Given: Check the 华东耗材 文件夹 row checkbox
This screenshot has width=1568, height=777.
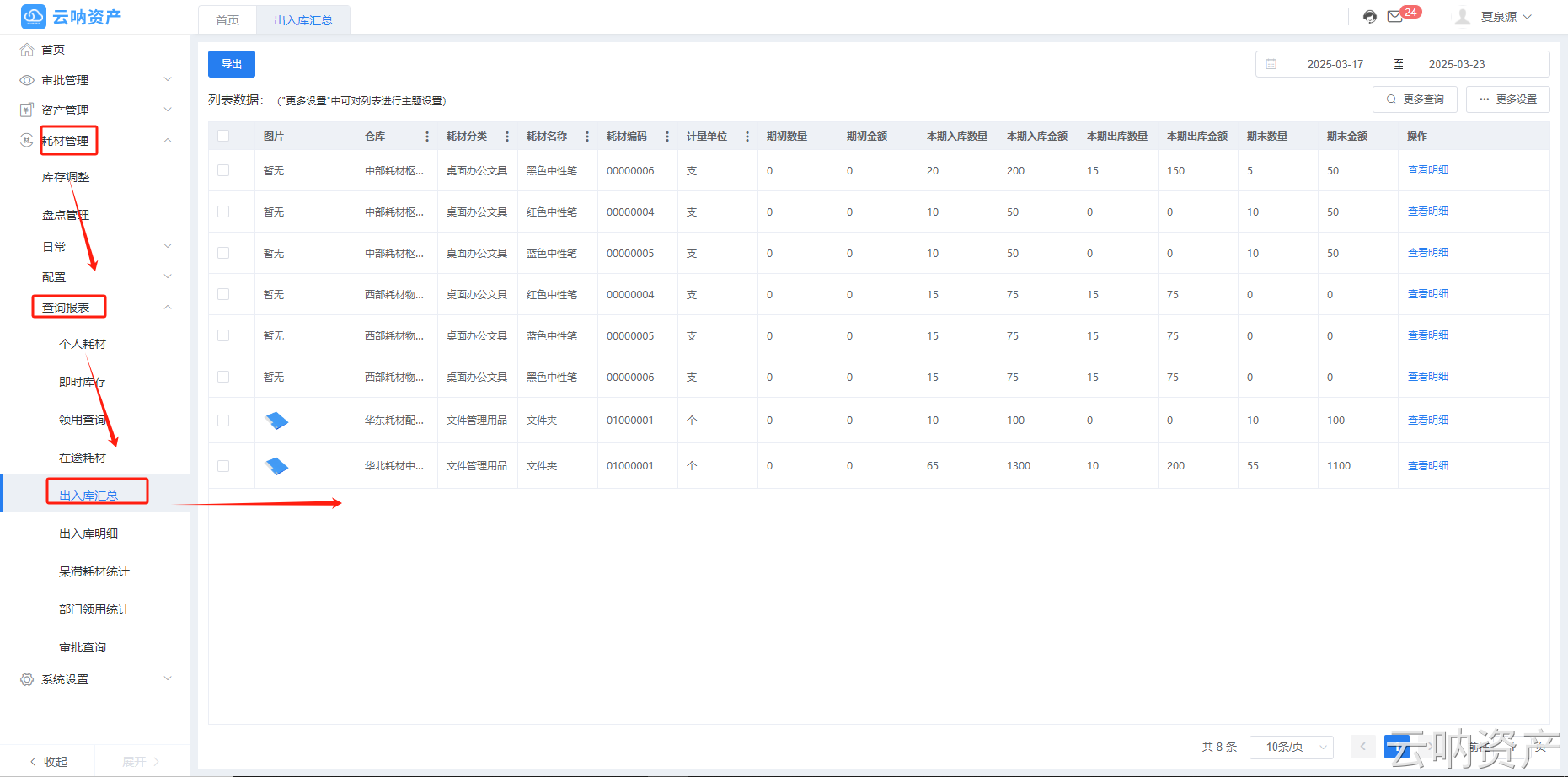Looking at the screenshot, I should pyautogui.click(x=223, y=421).
